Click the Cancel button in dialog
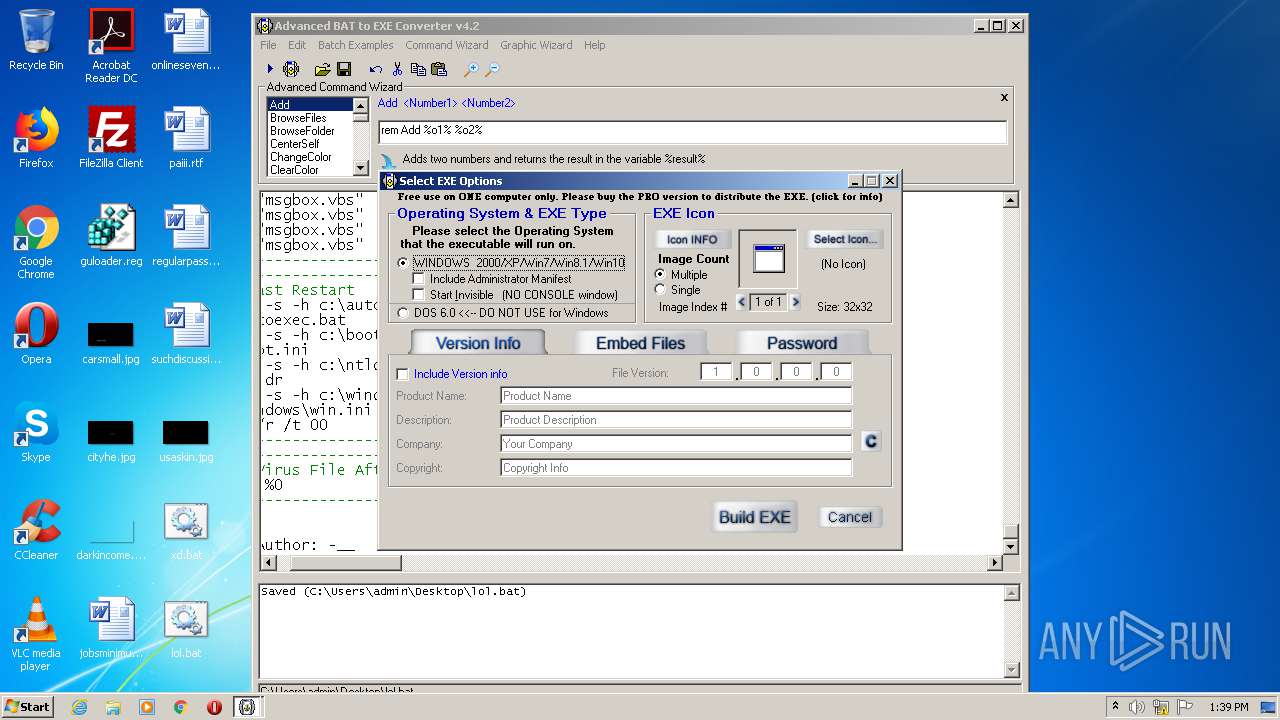1280x720 pixels. 850,517
